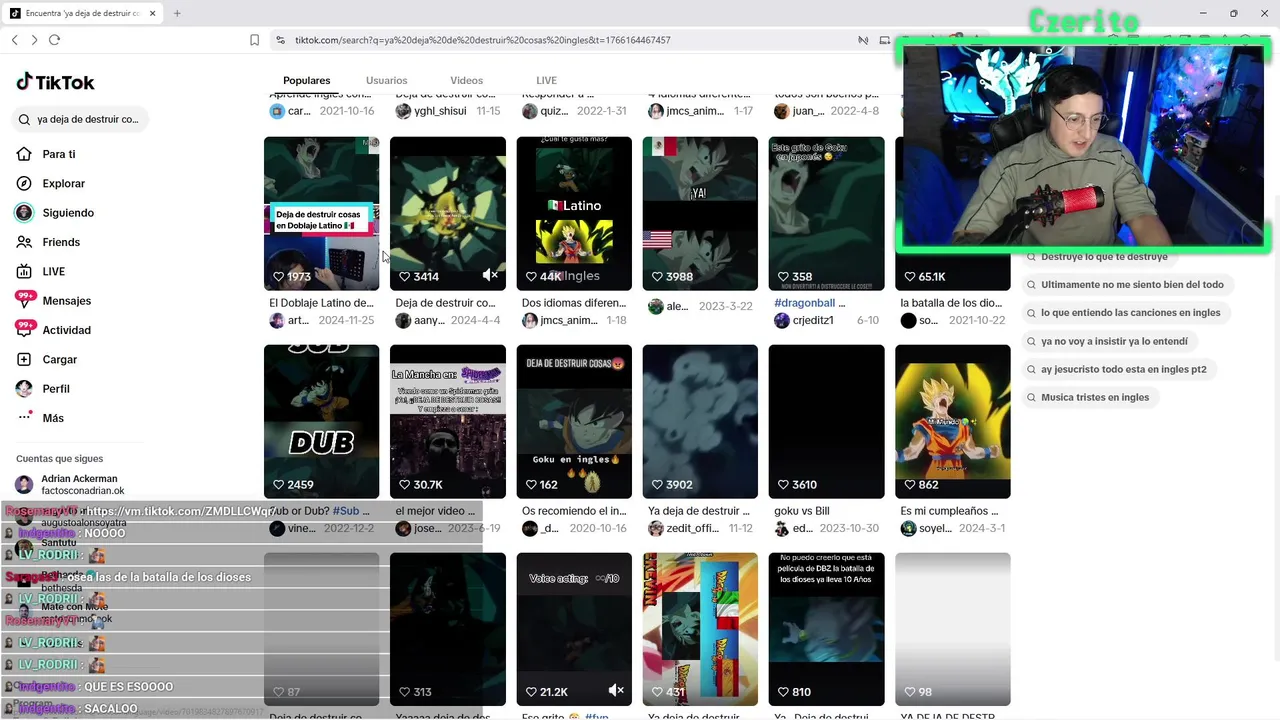Viewport: 1280px width, 720px height.
Task: Unmute video with 21.2K likes
Action: tap(616, 691)
